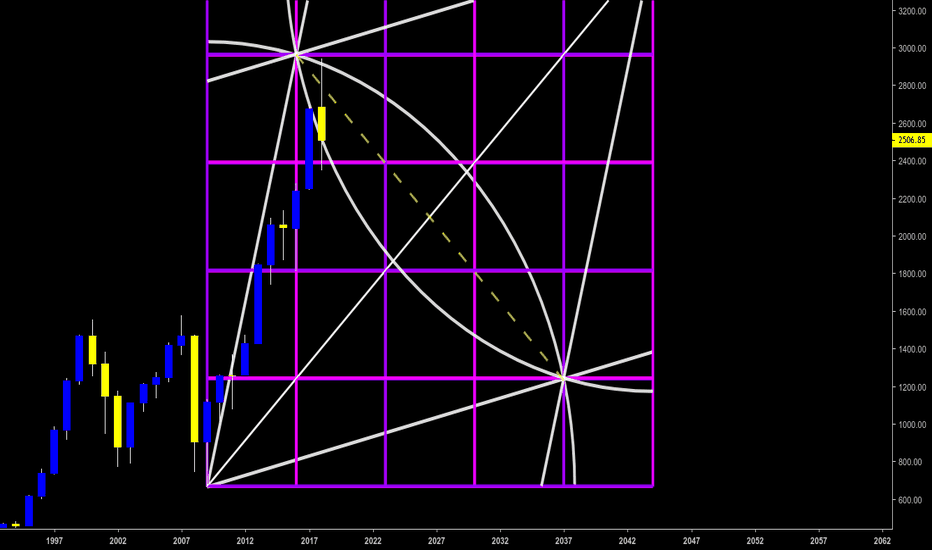The image size is (932, 550).
Task: Click the 1000.00 price axis label
Action: 912,425
